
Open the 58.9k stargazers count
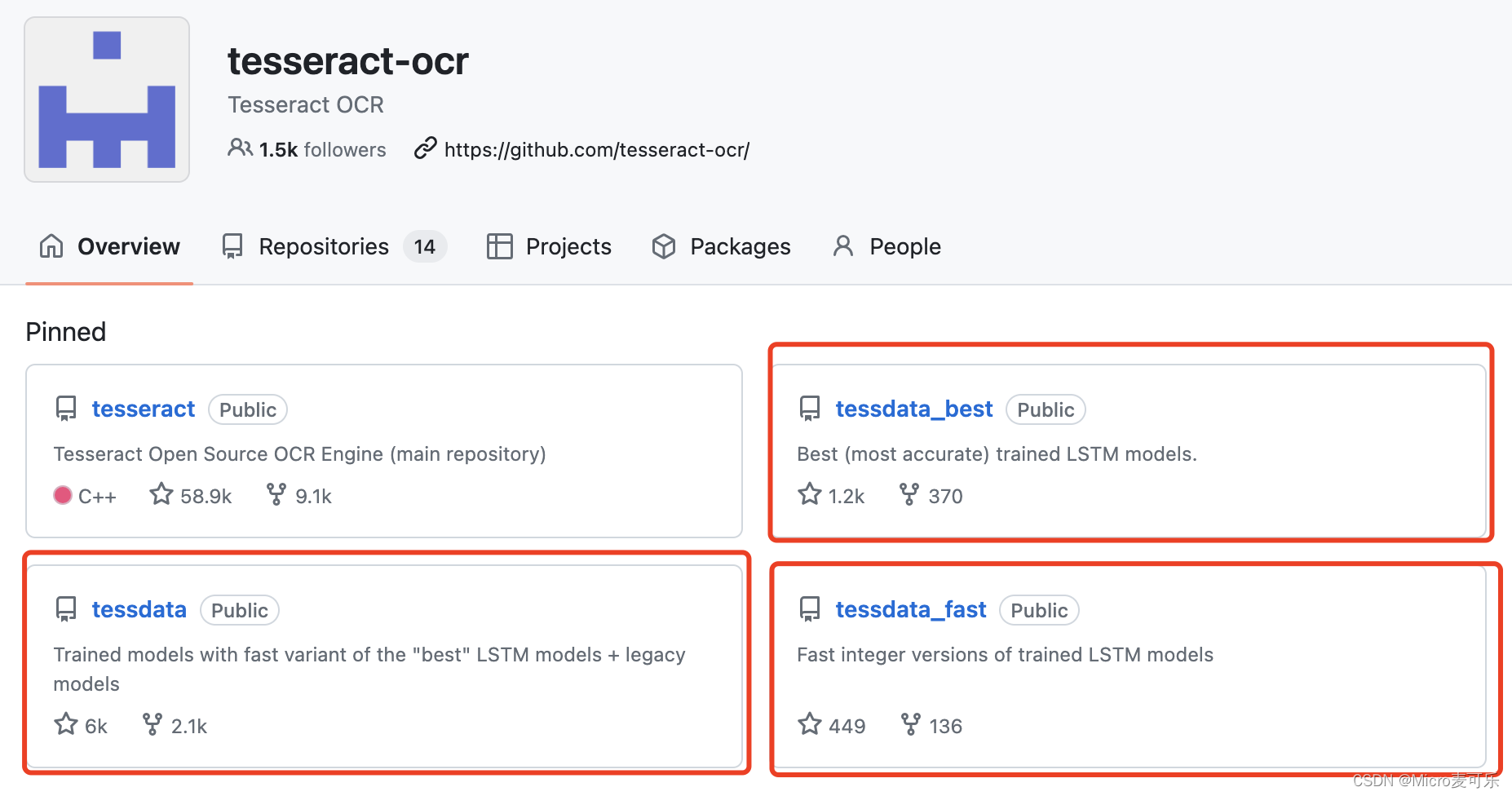[x=206, y=496]
